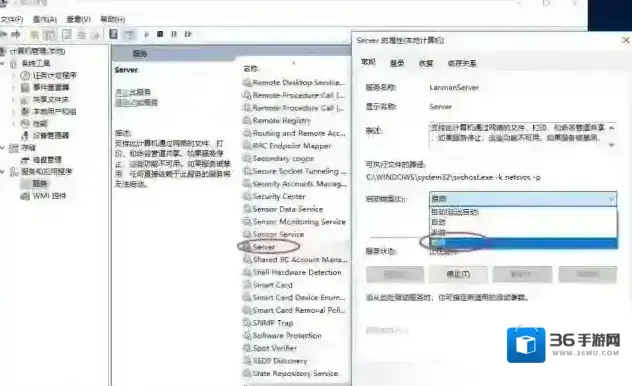Viewport: 632px width, 386px height.
Task: Click the 共享文件夹 icon in tree
Action: coord(25,100)
